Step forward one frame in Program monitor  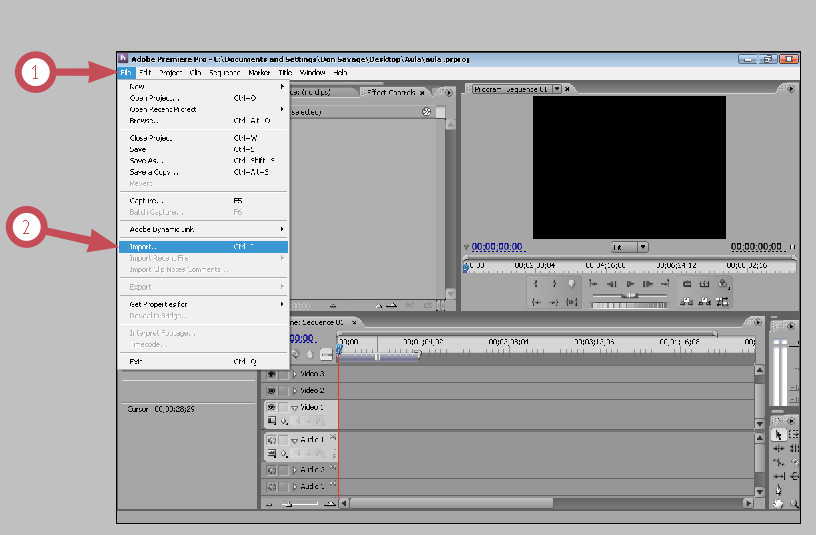(x=648, y=284)
